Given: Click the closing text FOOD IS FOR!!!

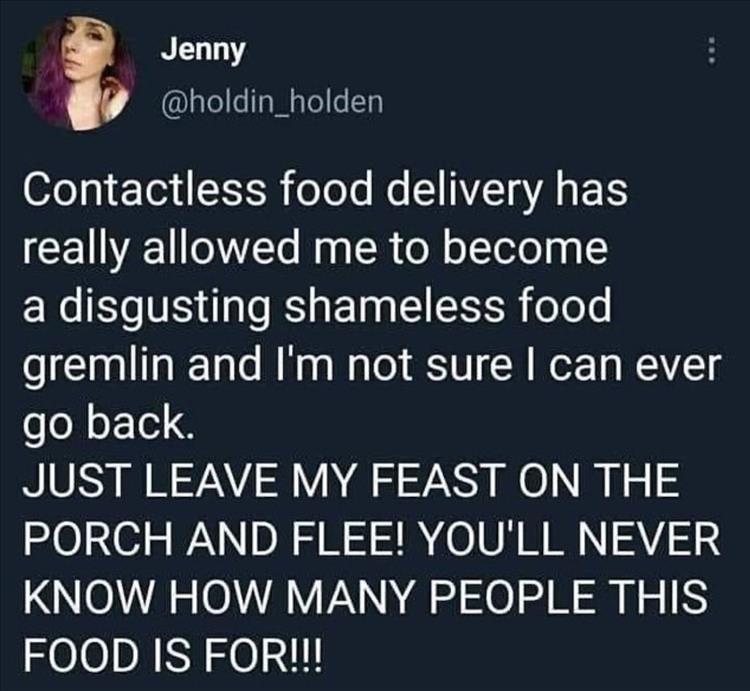Looking at the screenshot, I should click(173, 655).
